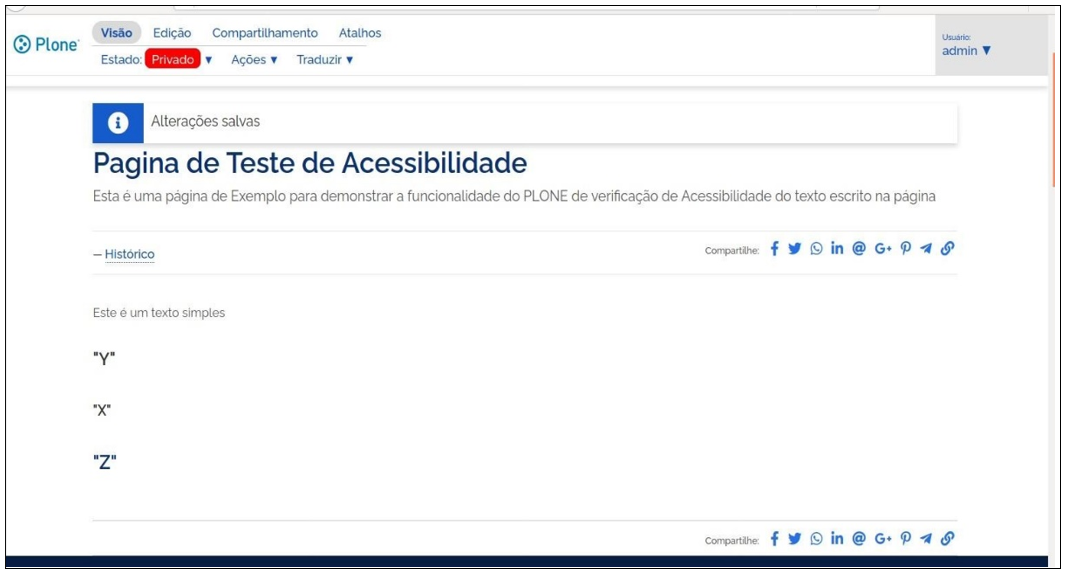Share on Facebook from the bottom share bar
Screen dimensions: 1067x574
pos(774,539)
